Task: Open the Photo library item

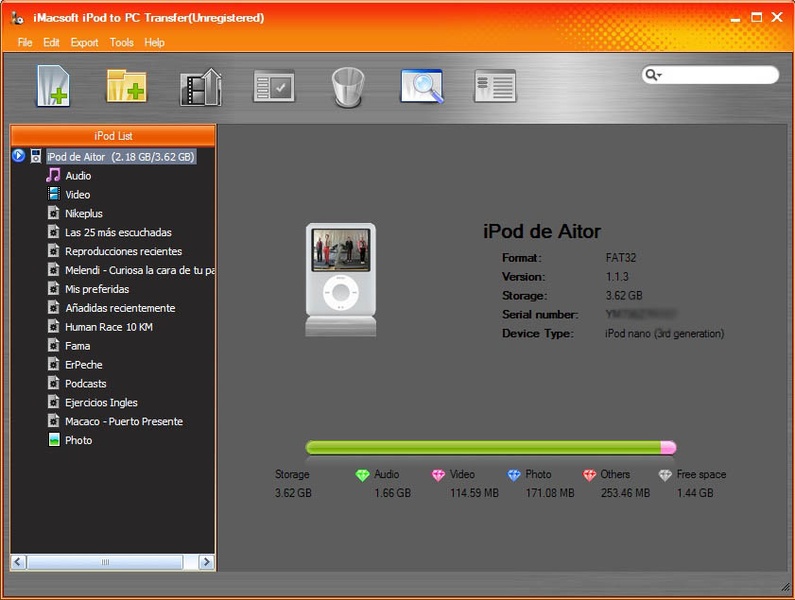Action: click(x=78, y=441)
